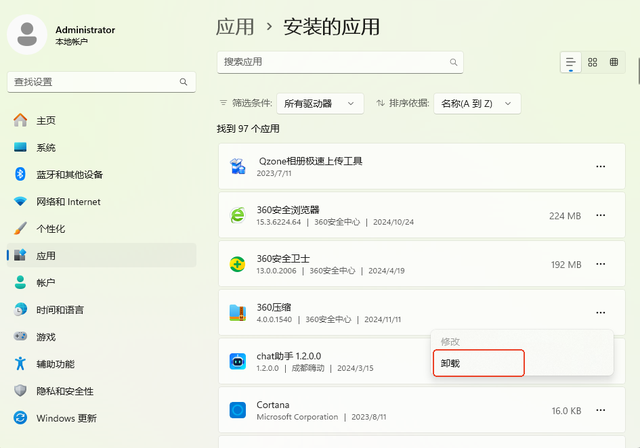Click the 360压缩 app icon
The width and height of the screenshot is (640, 448).
coord(238,313)
